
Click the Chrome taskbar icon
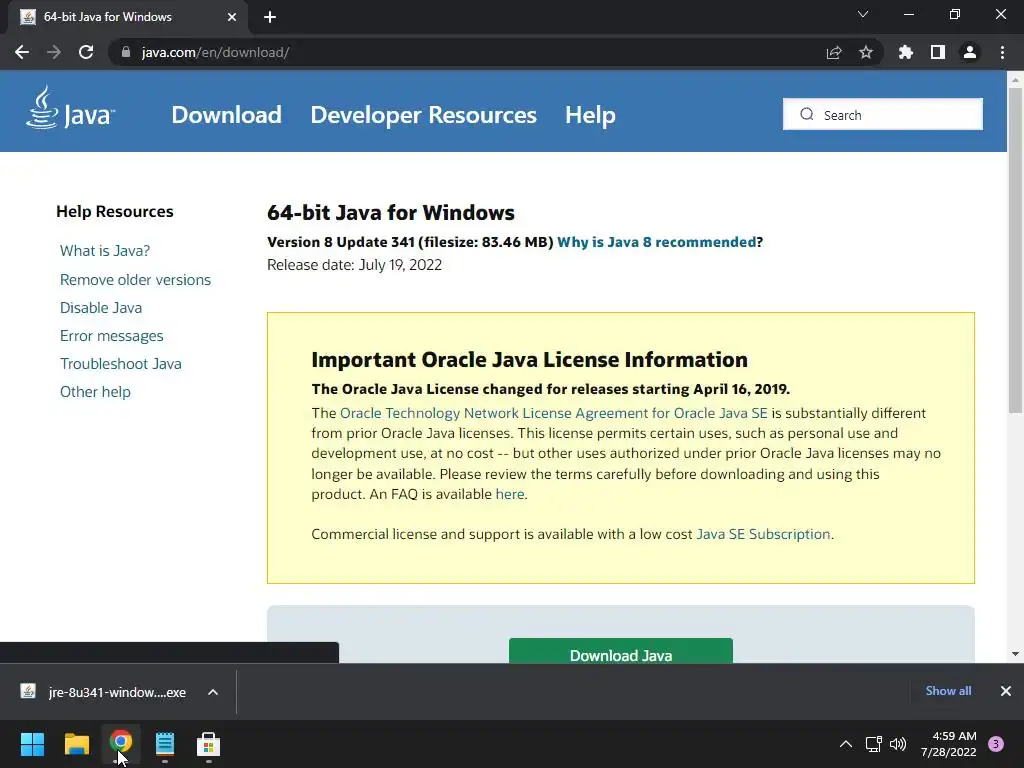pyautogui.click(x=121, y=744)
